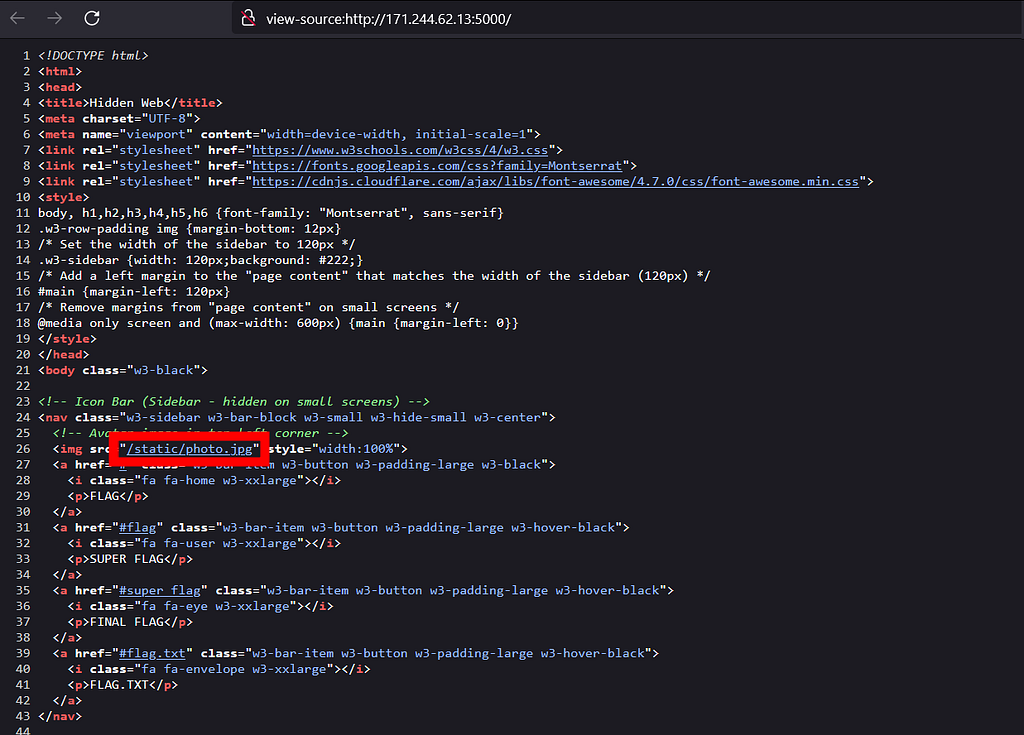Viewport: 1024px width, 735px height.
Task: Click the 'SUPER FLAG' paragraph text
Action: (x=127, y=559)
